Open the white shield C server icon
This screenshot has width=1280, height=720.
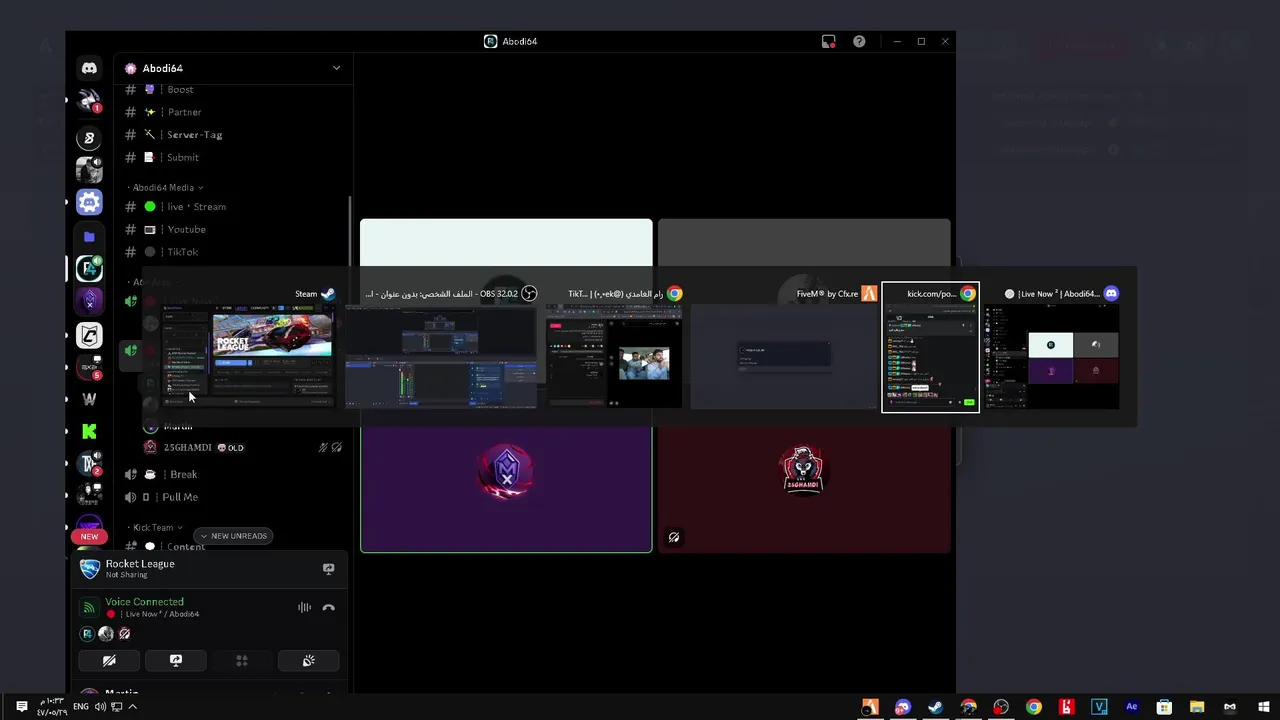pos(89,335)
